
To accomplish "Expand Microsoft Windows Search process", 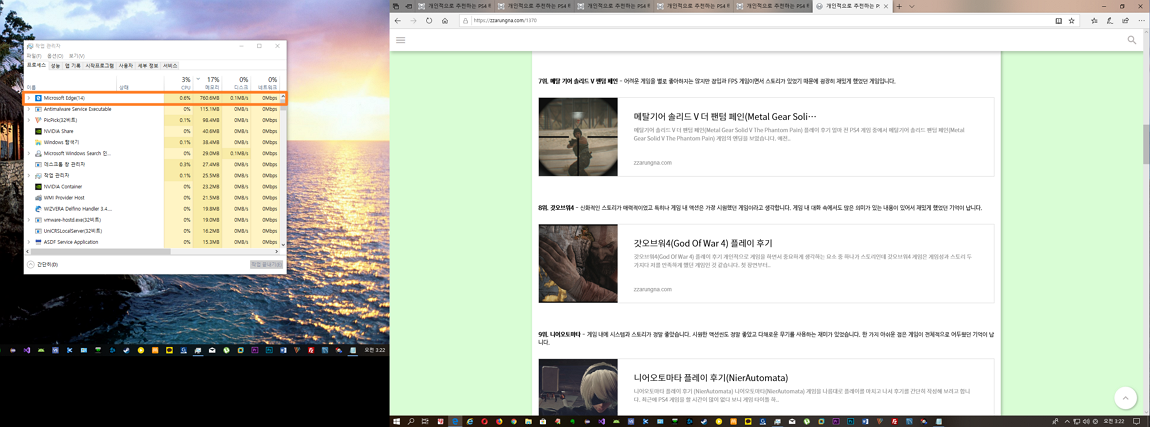I will pyautogui.click(x=29, y=153).
